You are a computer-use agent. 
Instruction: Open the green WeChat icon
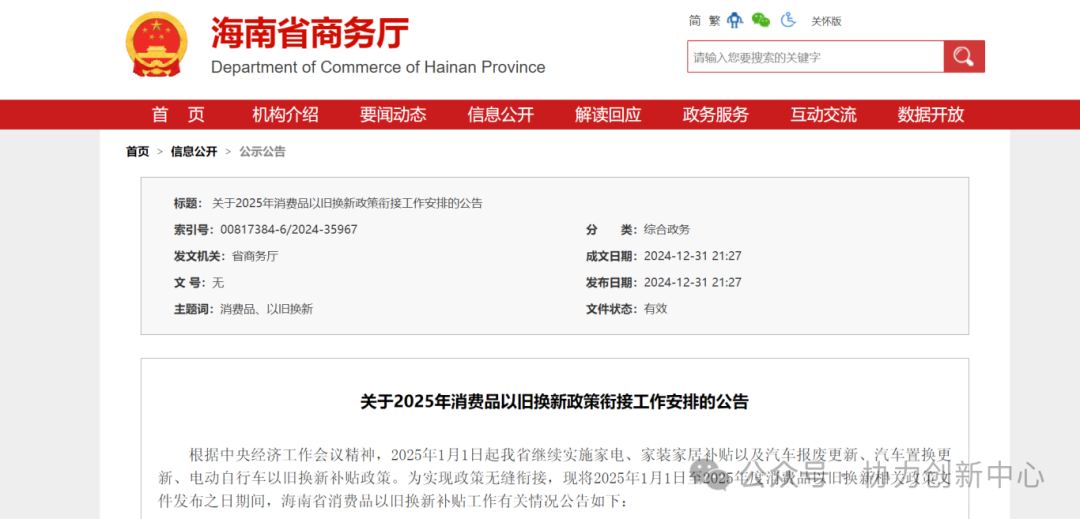(x=760, y=21)
